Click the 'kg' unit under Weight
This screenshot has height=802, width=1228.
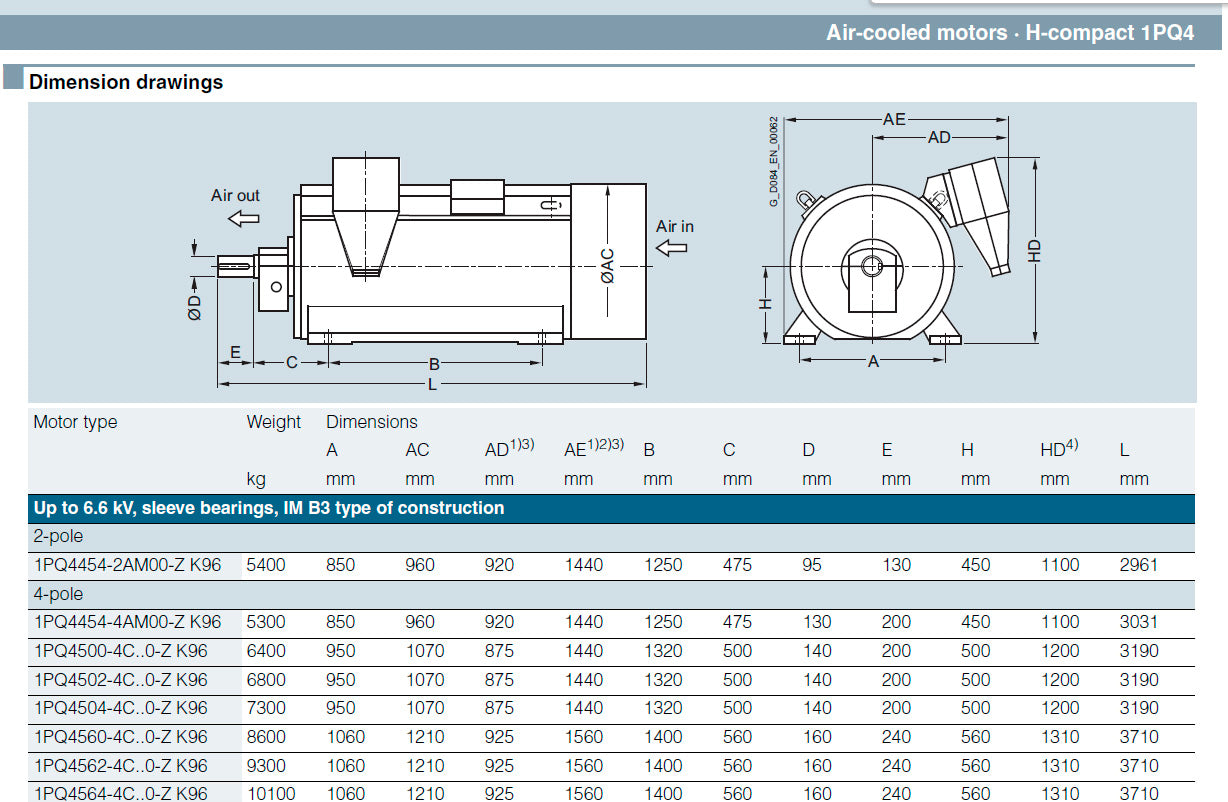click(x=256, y=479)
